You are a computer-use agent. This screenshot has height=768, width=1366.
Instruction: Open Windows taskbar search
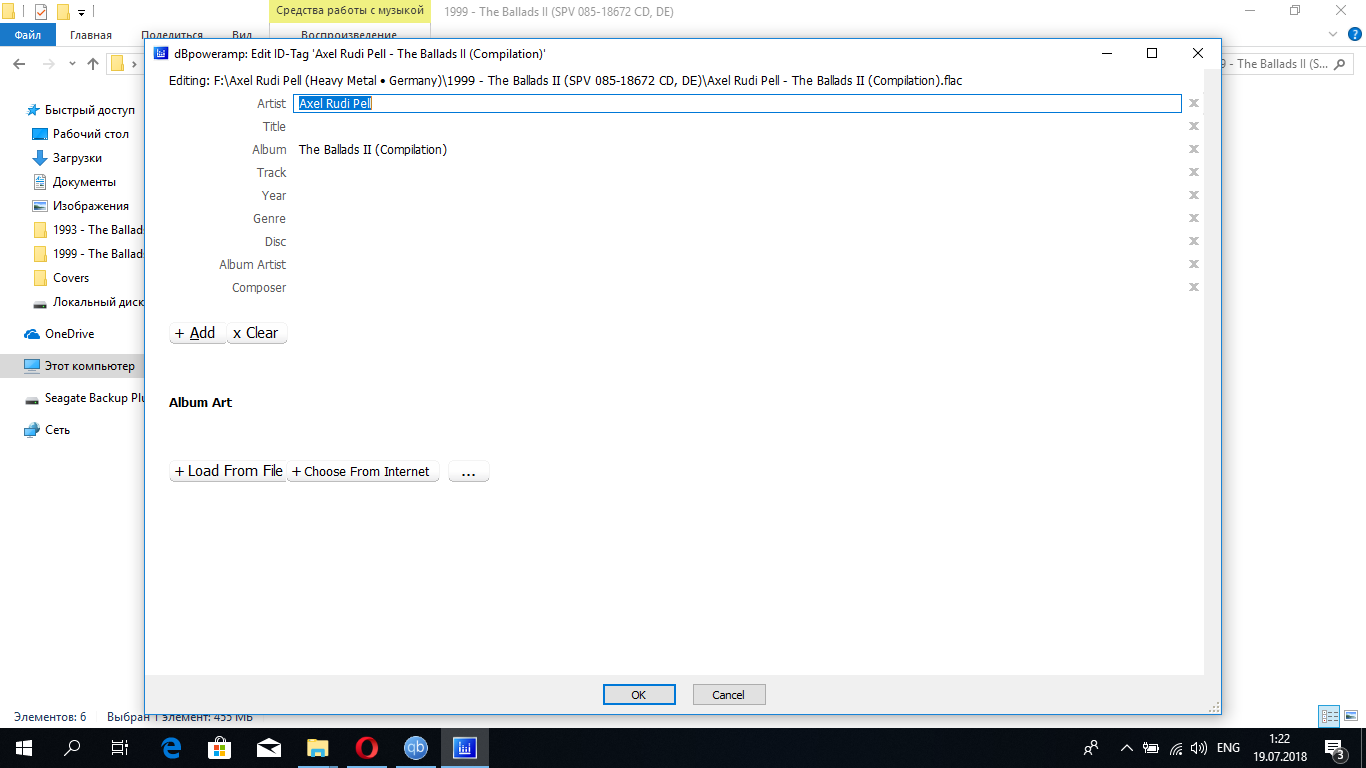coord(72,748)
